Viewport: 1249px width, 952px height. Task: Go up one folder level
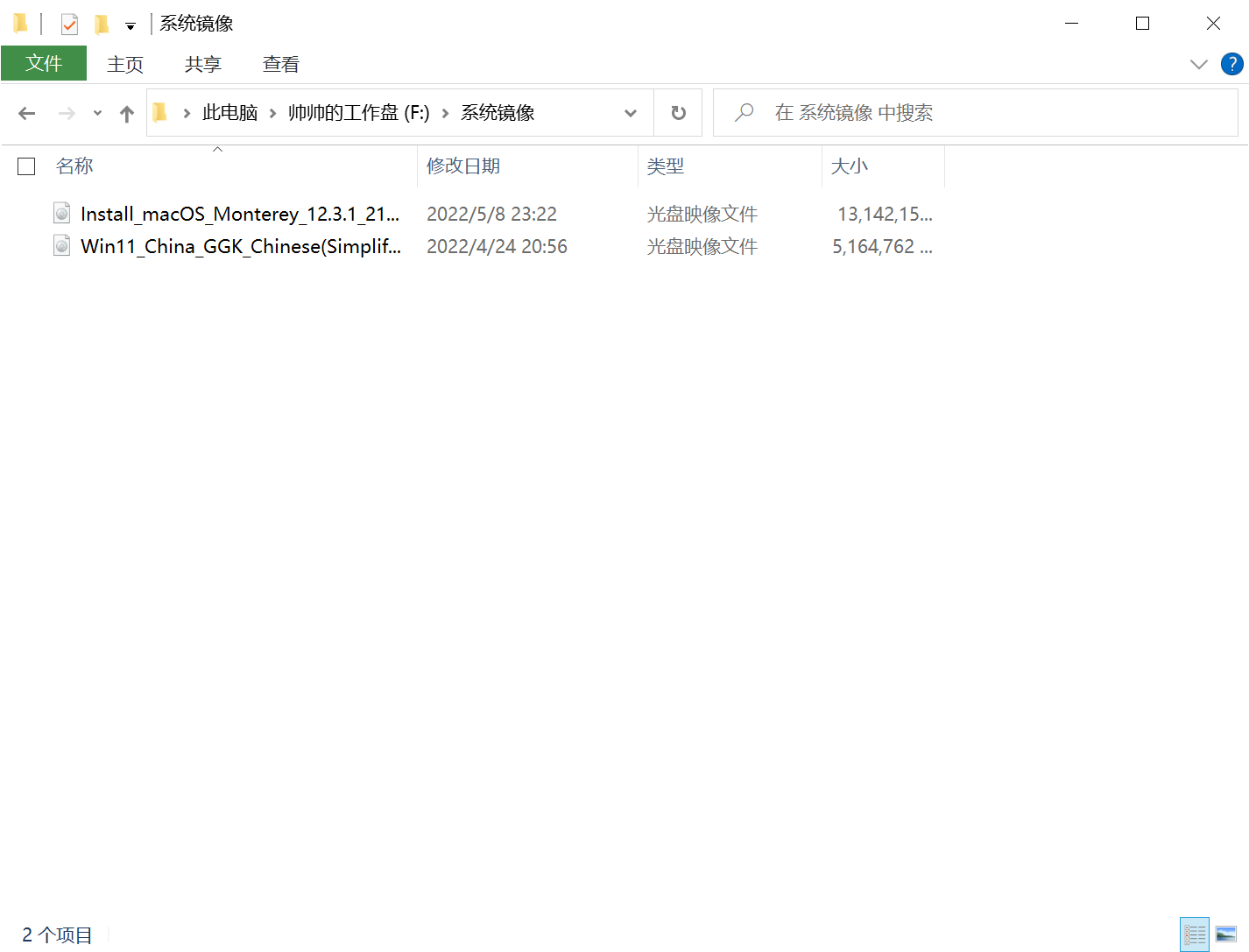pyautogui.click(x=127, y=113)
